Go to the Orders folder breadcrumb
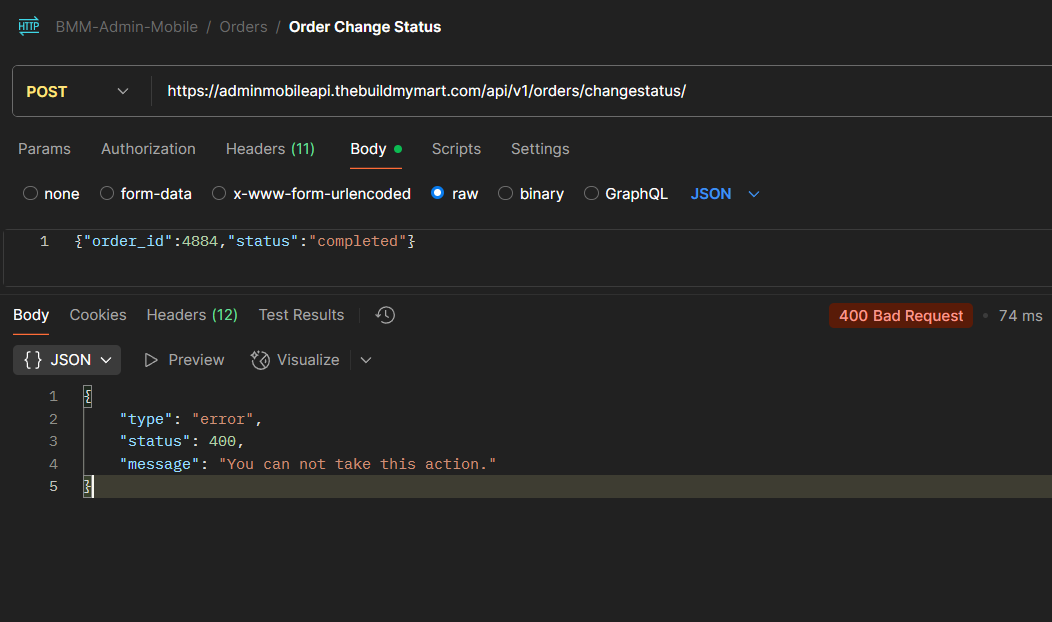 244,27
